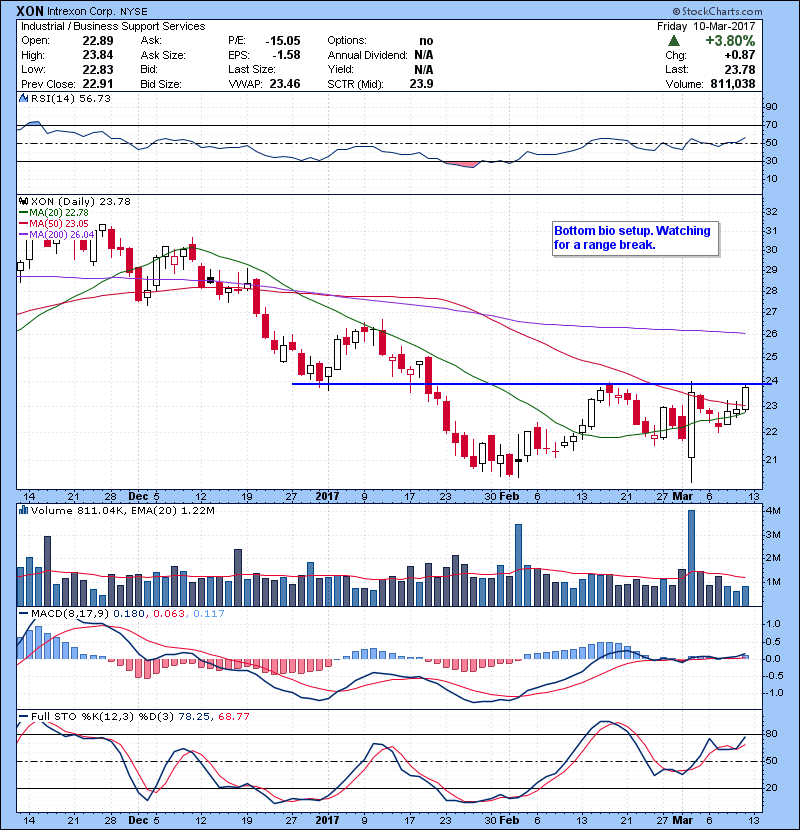
Task: Click the Ask Size label
Action: [x=163, y=55]
